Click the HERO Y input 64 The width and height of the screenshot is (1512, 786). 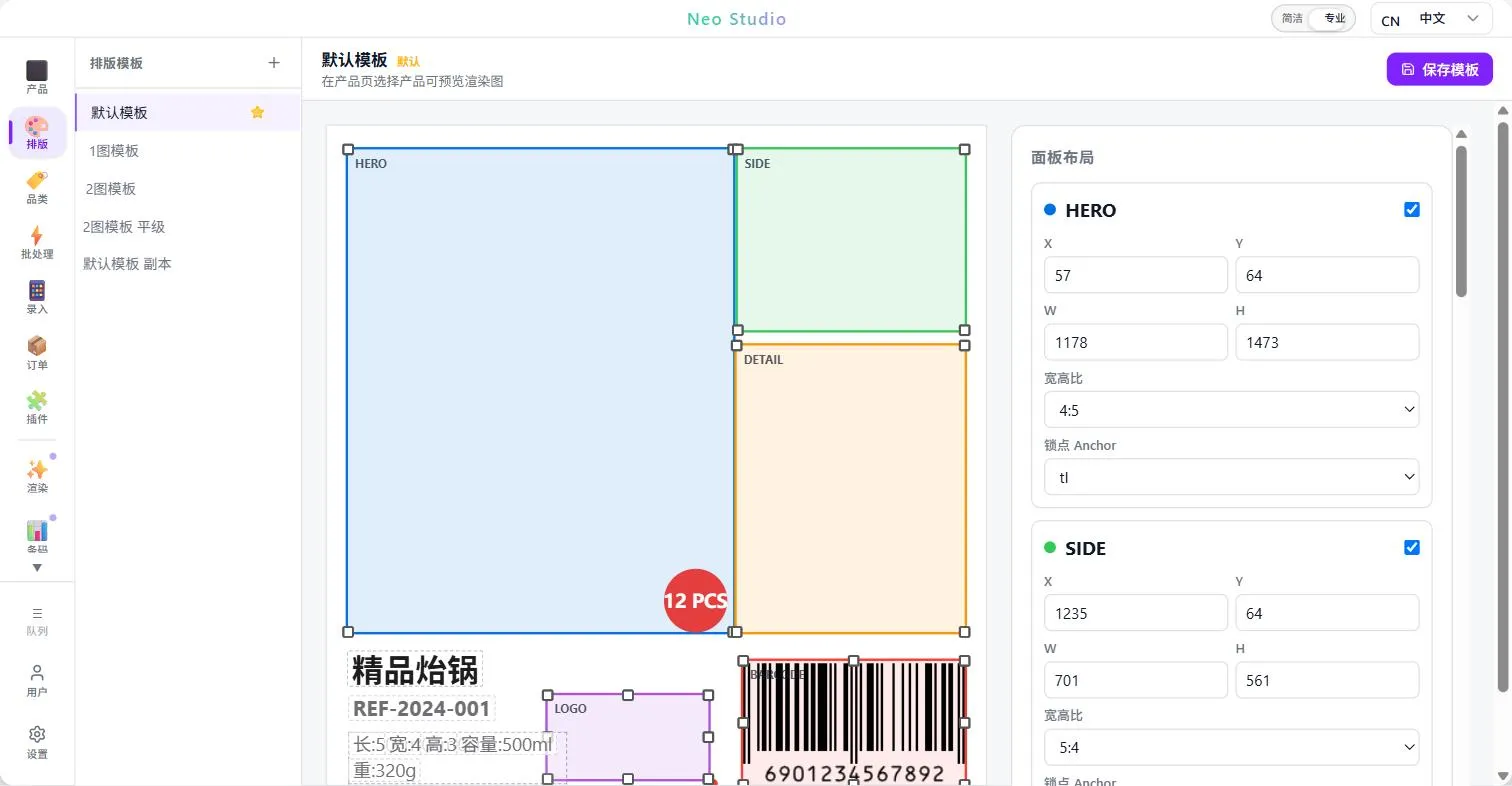(1327, 275)
